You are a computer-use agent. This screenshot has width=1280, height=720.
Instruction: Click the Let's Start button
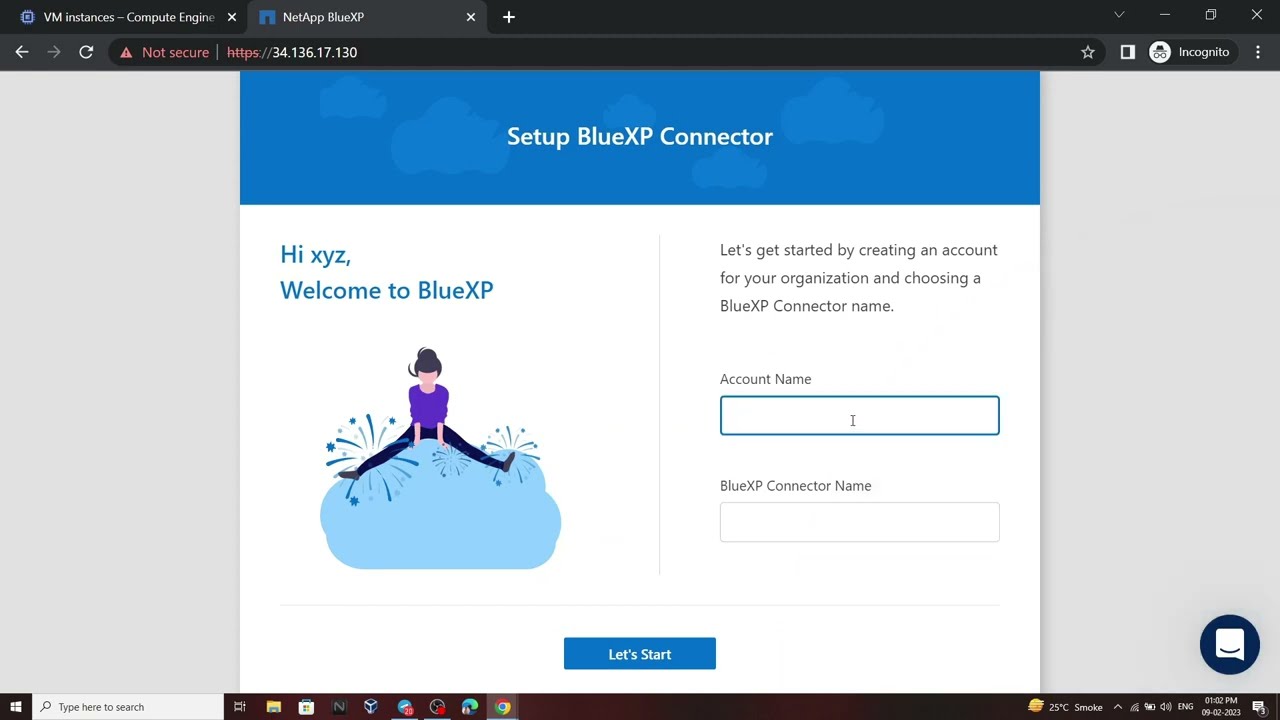(640, 654)
